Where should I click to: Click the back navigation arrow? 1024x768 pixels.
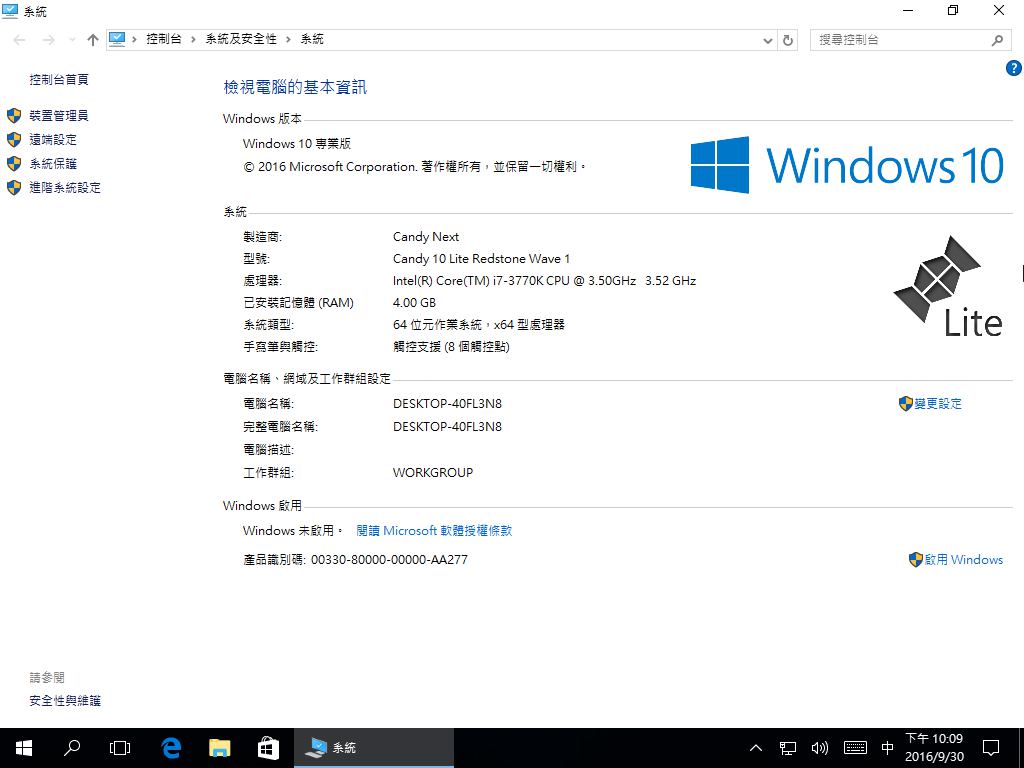[20, 40]
